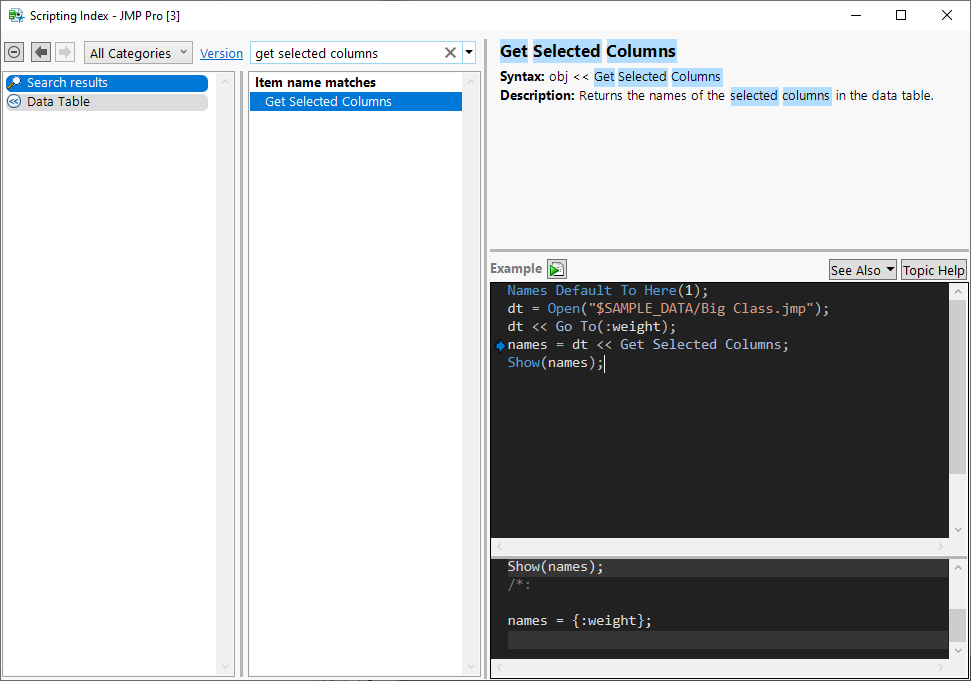This screenshot has height=681, width=971.
Task: Click the blue marker in script gutter
Action: pos(500,346)
